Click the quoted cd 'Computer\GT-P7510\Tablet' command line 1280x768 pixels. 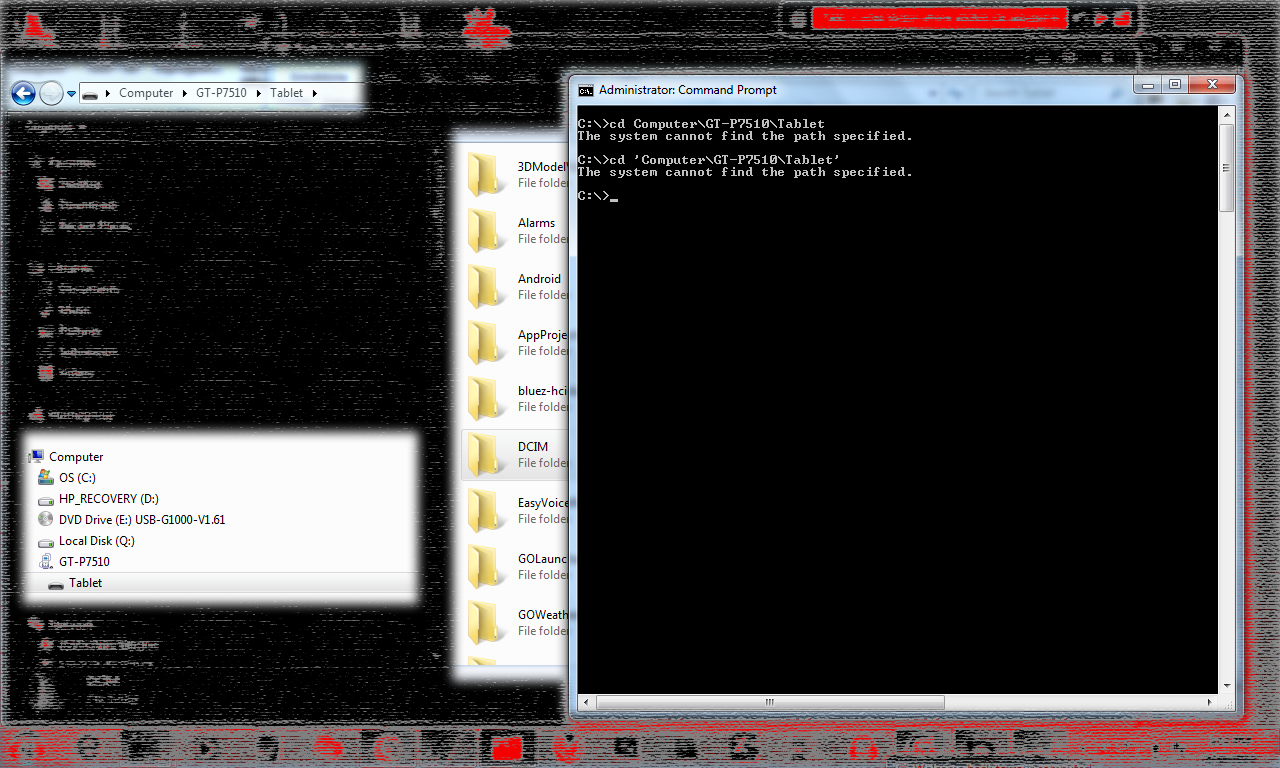tap(710, 160)
